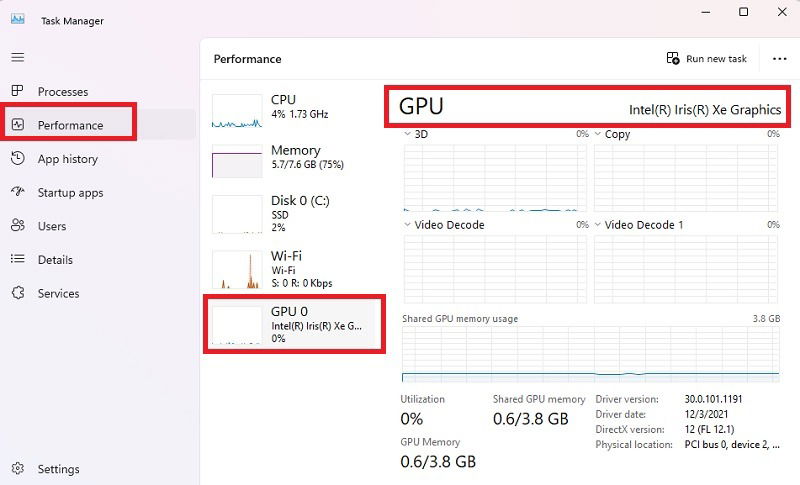This screenshot has width=800, height=485.
Task: Expand the 3D engine graph dropdown
Action: 407,134
